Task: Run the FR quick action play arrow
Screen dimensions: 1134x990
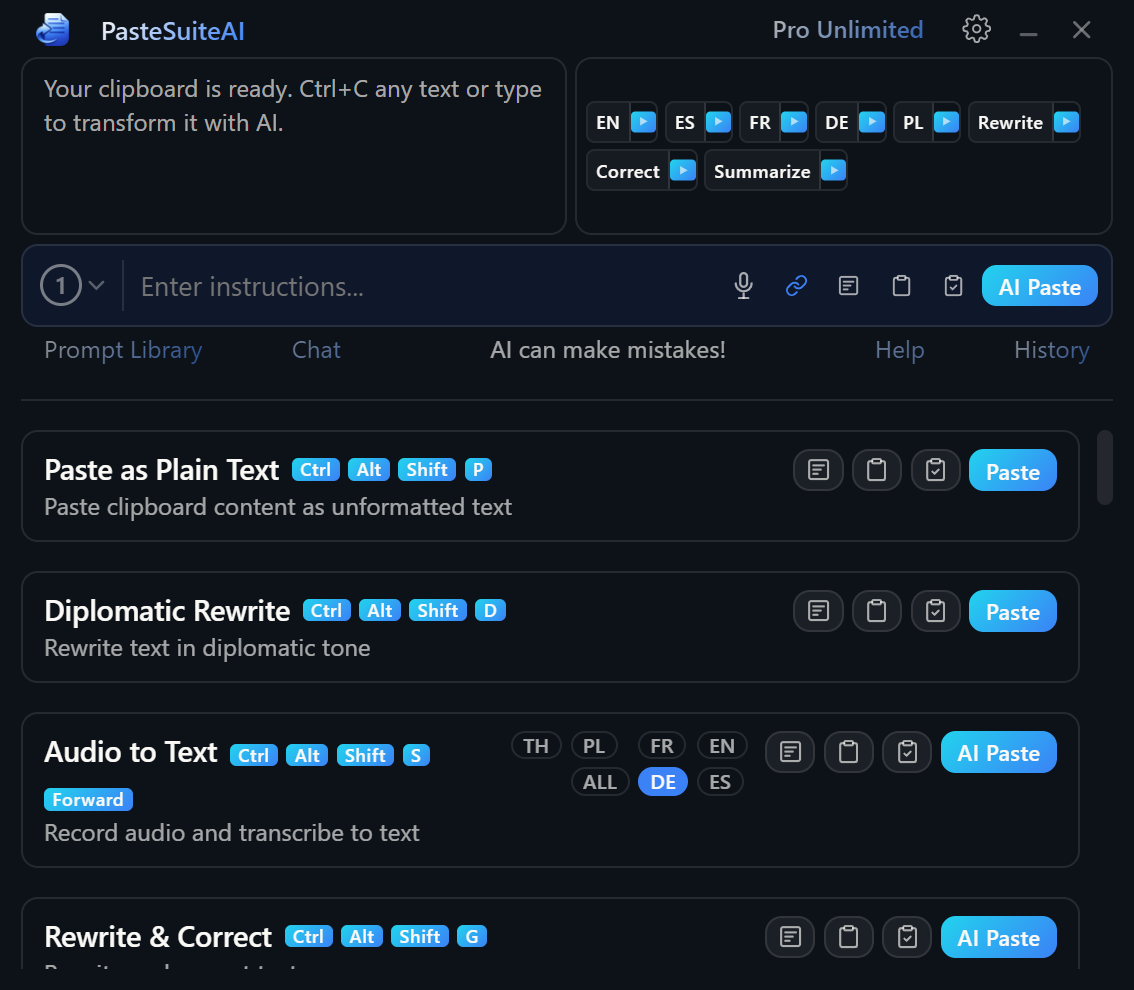Action: pos(794,121)
